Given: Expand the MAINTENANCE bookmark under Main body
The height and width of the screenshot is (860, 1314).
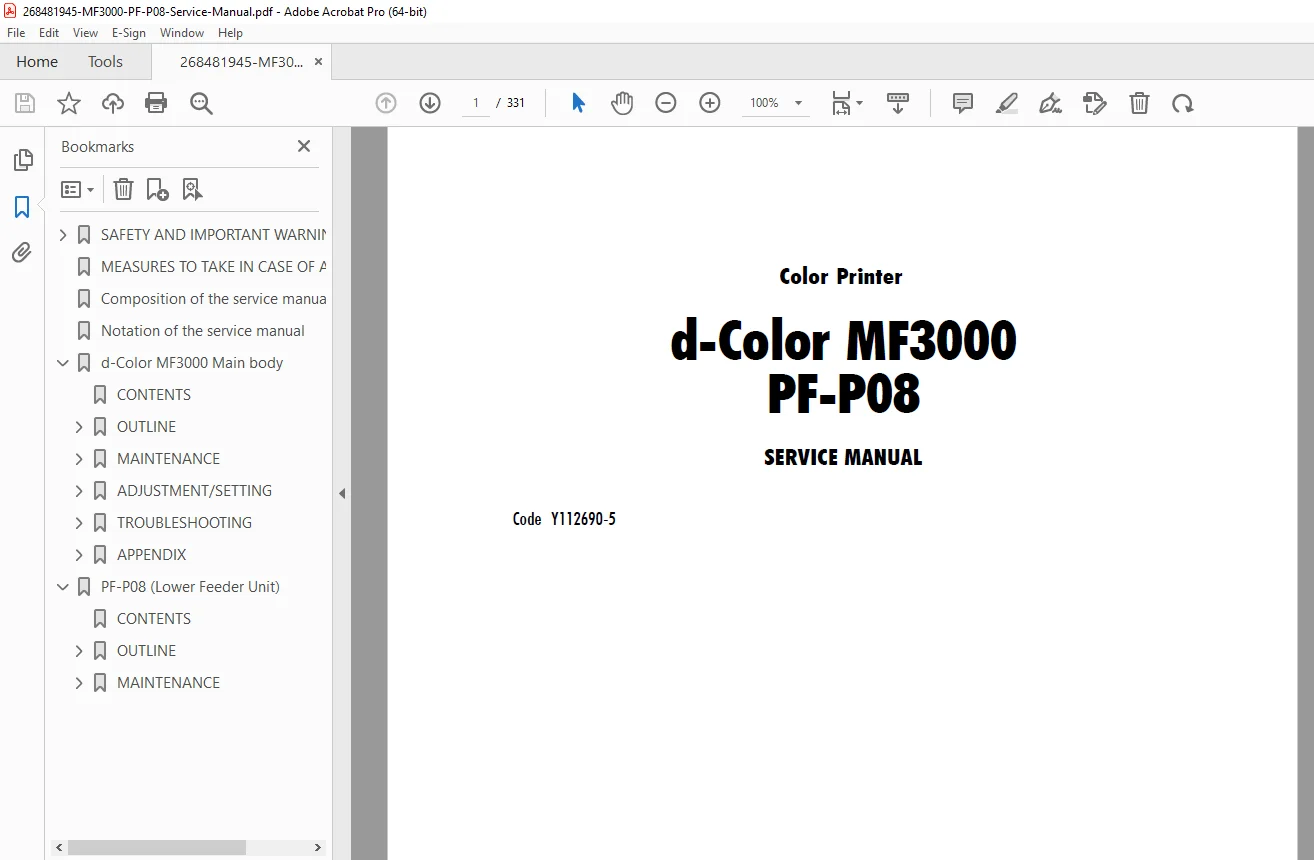Looking at the screenshot, I should coord(80,459).
